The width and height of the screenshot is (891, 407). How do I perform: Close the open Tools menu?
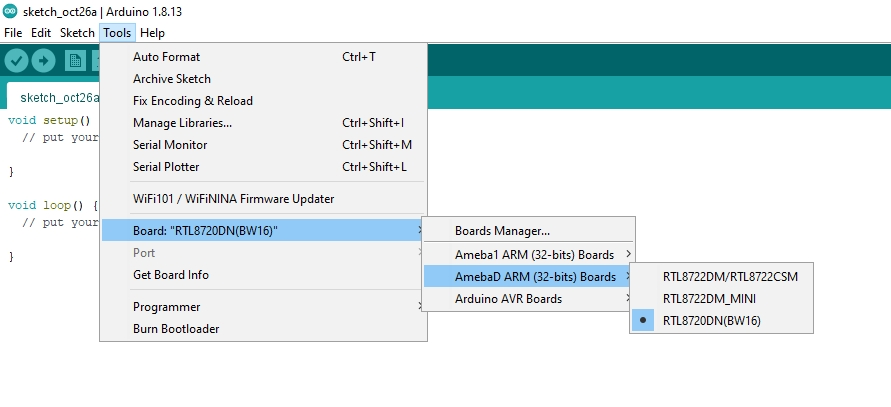click(x=117, y=33)
